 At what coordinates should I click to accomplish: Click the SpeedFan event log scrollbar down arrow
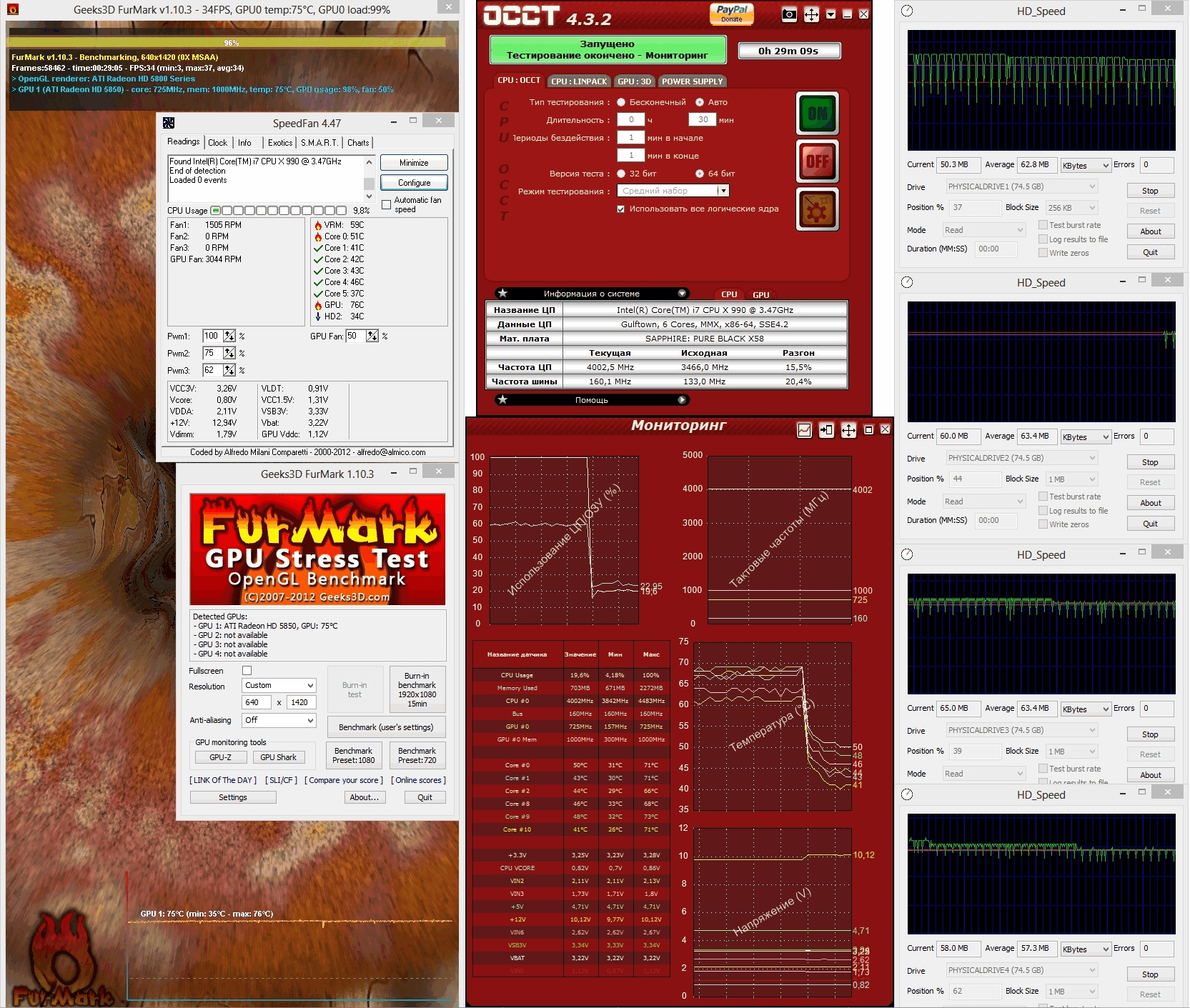[370, 196]
